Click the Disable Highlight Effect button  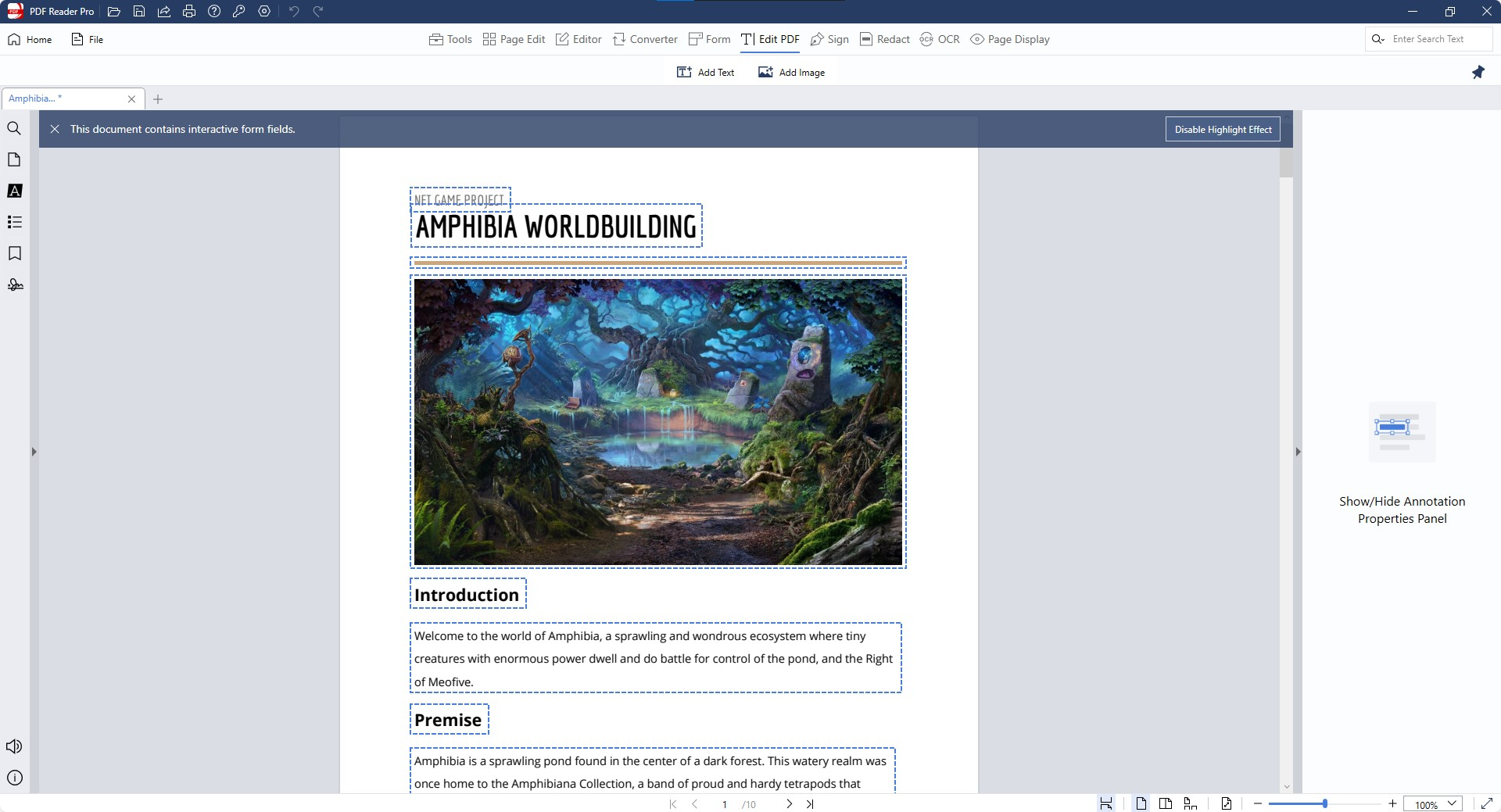[x=1223, y=129]
